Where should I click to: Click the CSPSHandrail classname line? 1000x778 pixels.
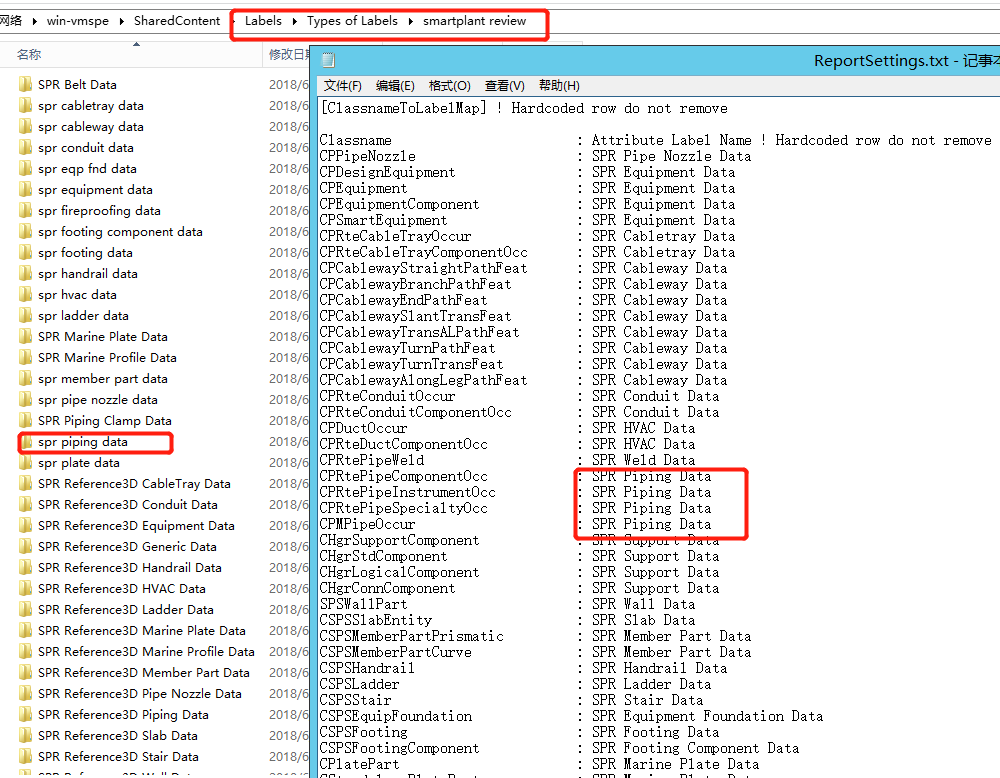368,668
